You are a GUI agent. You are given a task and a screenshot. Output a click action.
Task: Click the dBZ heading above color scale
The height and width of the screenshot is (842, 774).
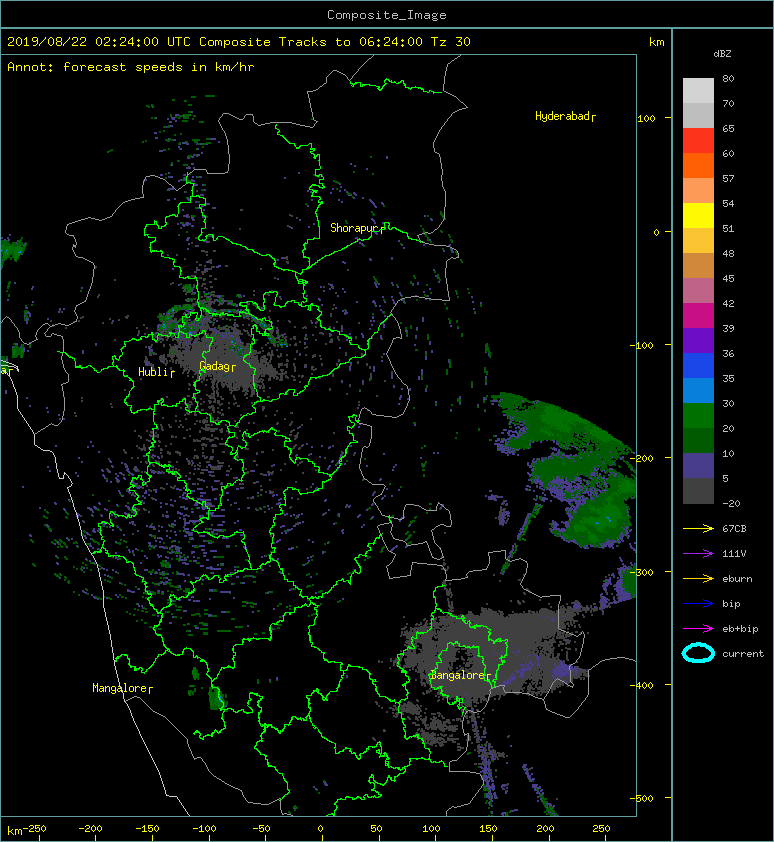(x=722, y=54)
